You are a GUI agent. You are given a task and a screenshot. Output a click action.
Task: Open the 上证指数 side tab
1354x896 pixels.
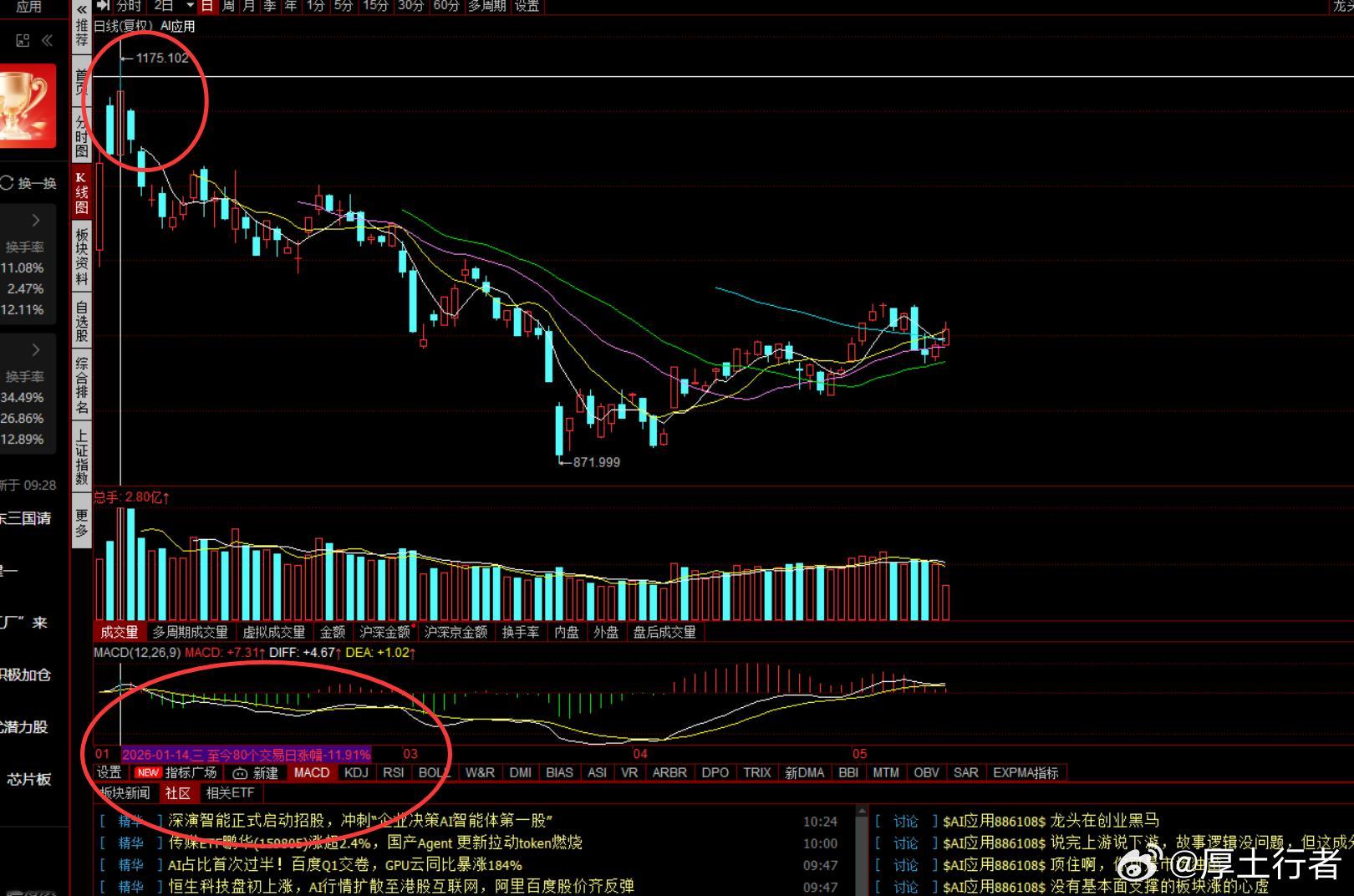(82, 457)
